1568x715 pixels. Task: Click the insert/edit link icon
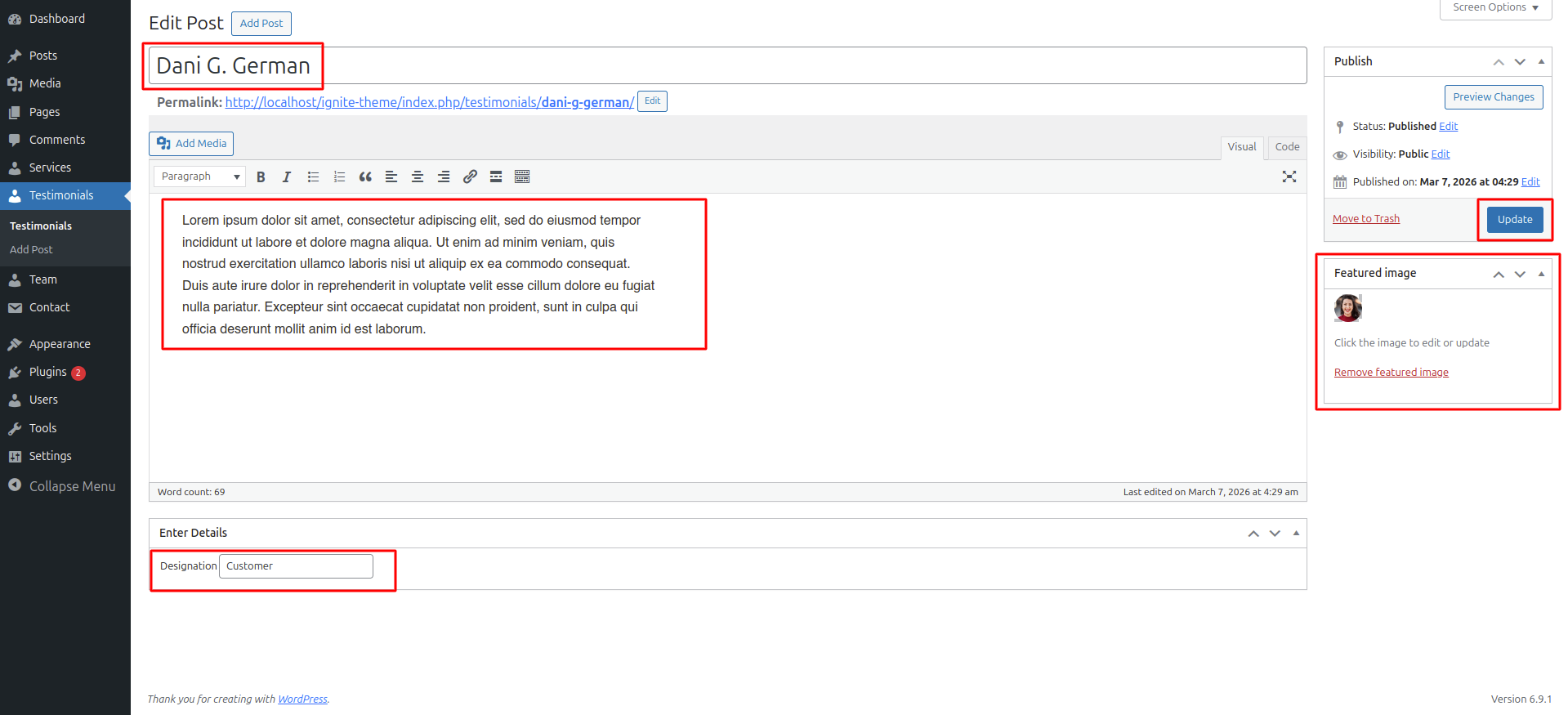click(x=470, y=177)
